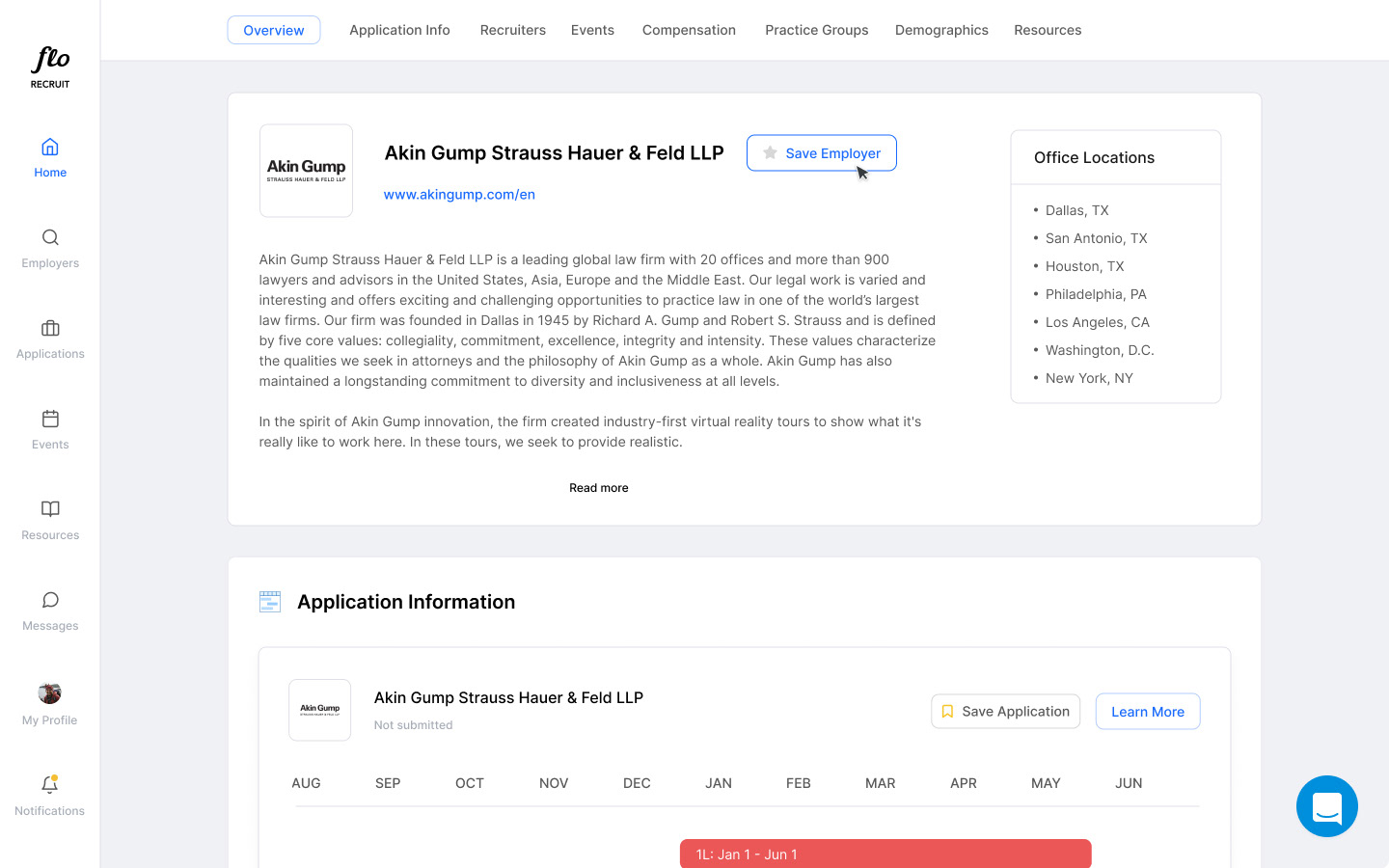The image size is (1389, 868).
Task: Switch to the Practice Groups tab
Action: [816, 30]
